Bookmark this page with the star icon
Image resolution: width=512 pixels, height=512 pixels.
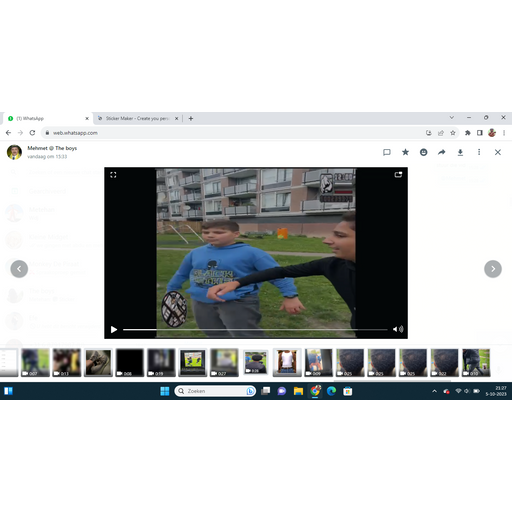[453, 133]
